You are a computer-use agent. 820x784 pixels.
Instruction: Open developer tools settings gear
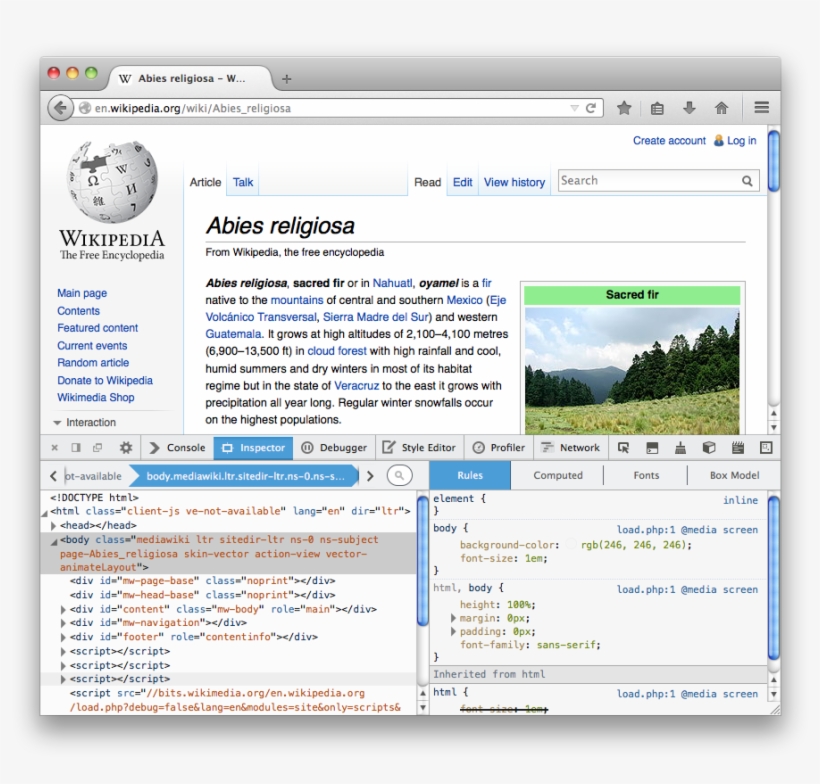(x=124, y=447)
